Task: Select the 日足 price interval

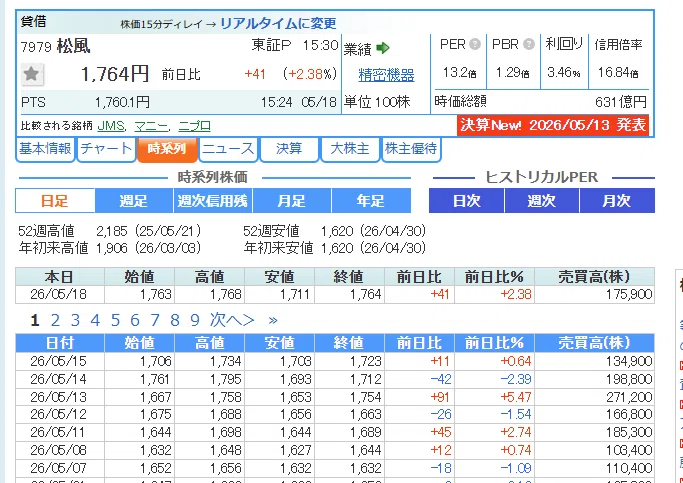Action: 55,201
